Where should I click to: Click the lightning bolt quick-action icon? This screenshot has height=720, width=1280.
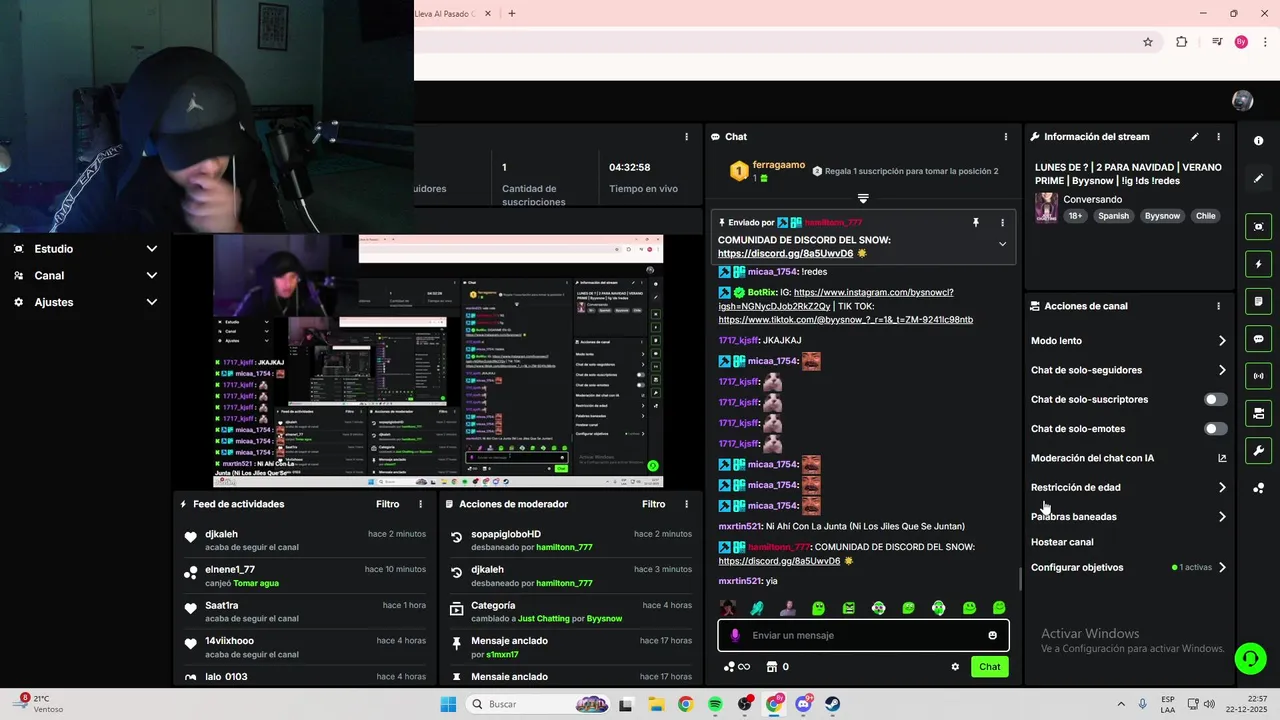pyautogui.click(x=1258, y=264)
